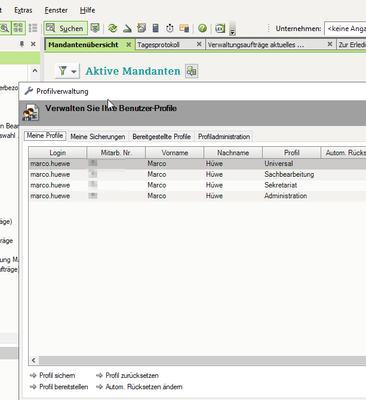
Task: Switch to the Tagesprotokoll tab
Action: [159, 45]
